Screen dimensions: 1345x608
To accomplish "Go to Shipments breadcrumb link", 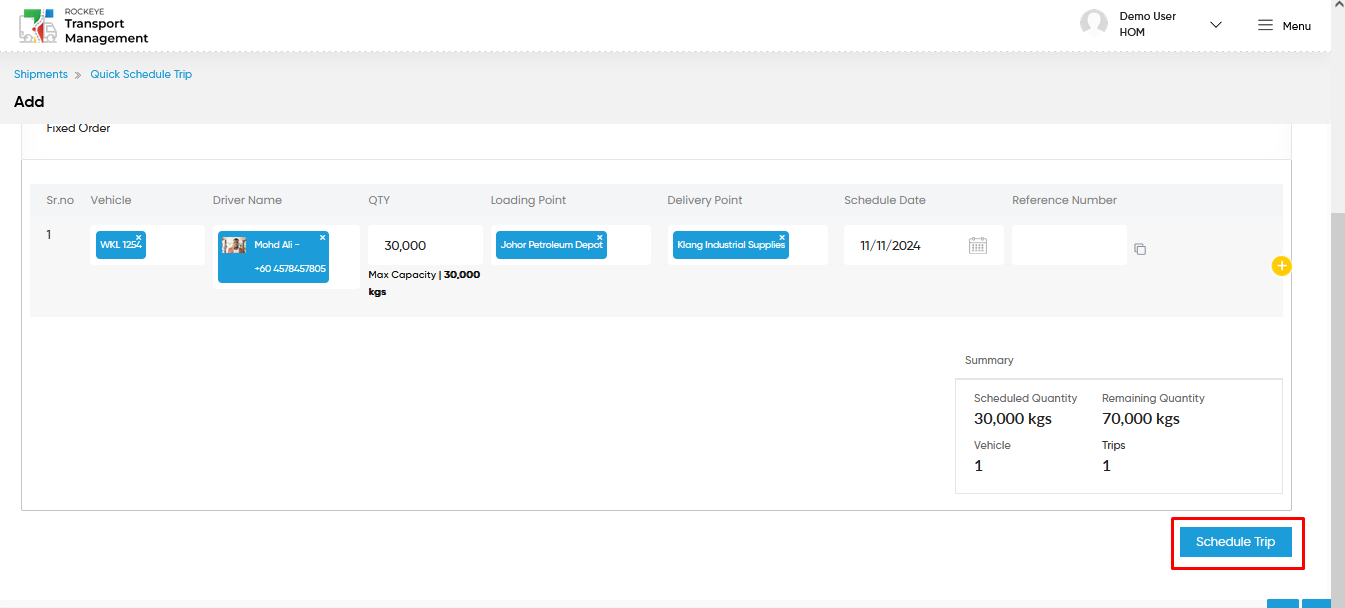I will click(41, 75).
